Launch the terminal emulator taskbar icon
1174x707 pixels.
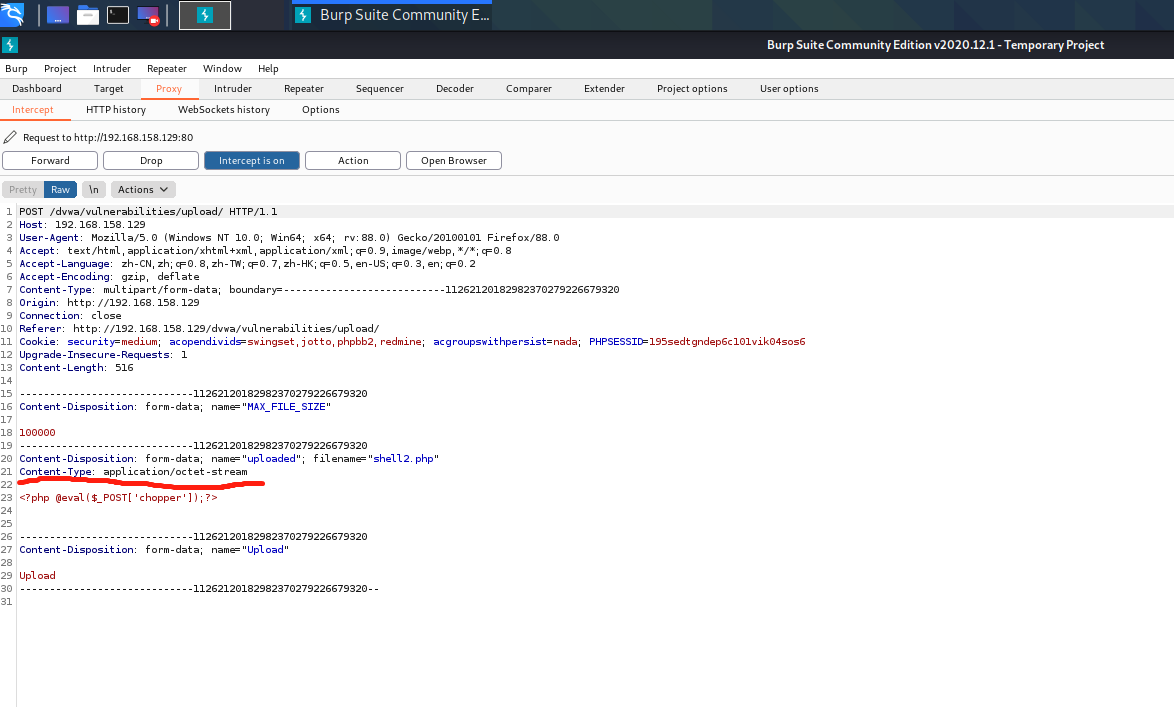pyautogui.click(x=118, y=15)
